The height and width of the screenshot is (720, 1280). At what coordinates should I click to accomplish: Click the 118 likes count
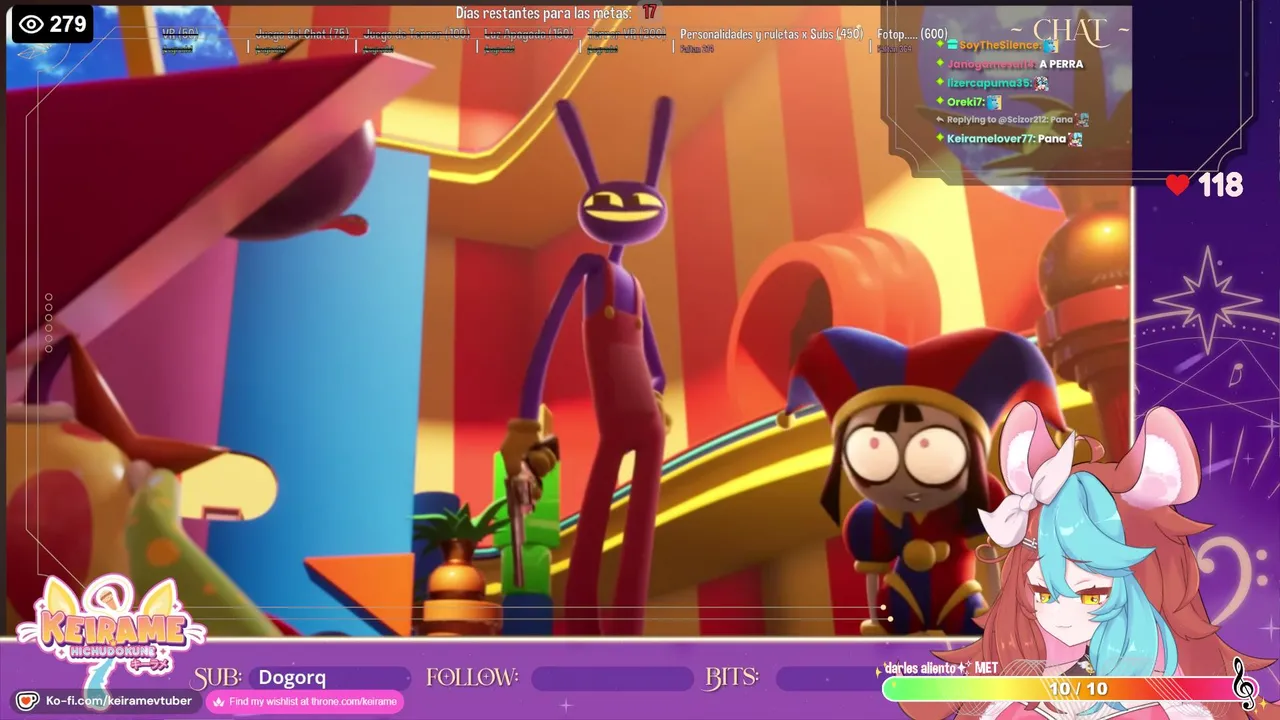1220,185
